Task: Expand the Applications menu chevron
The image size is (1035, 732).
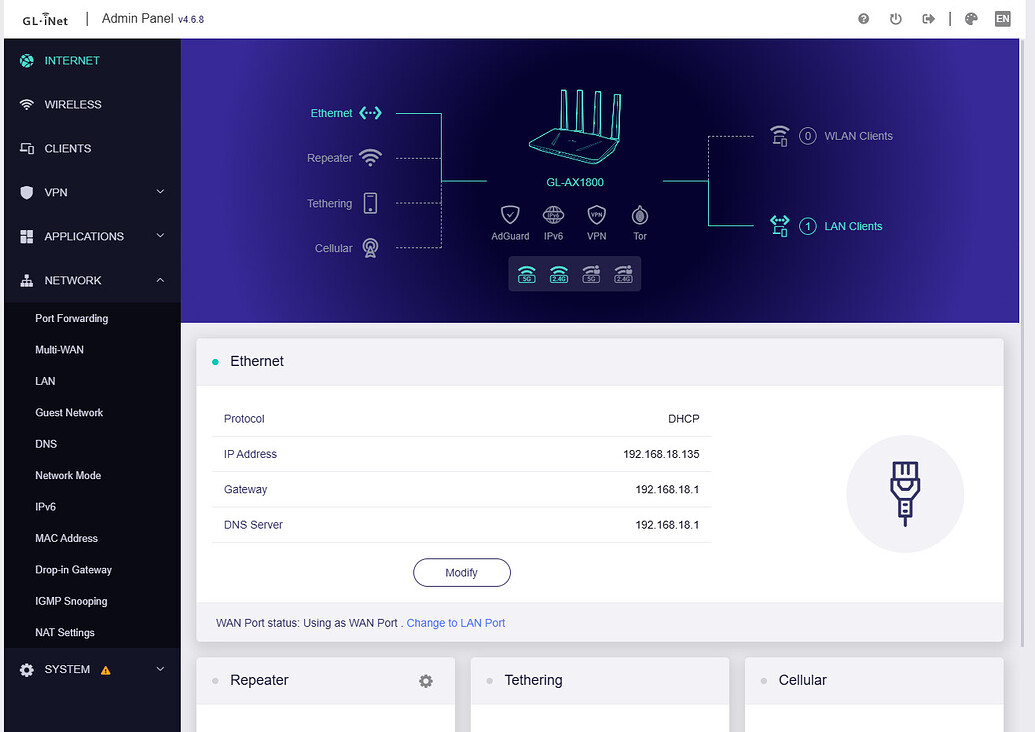Action: click(x=160, y=236)
